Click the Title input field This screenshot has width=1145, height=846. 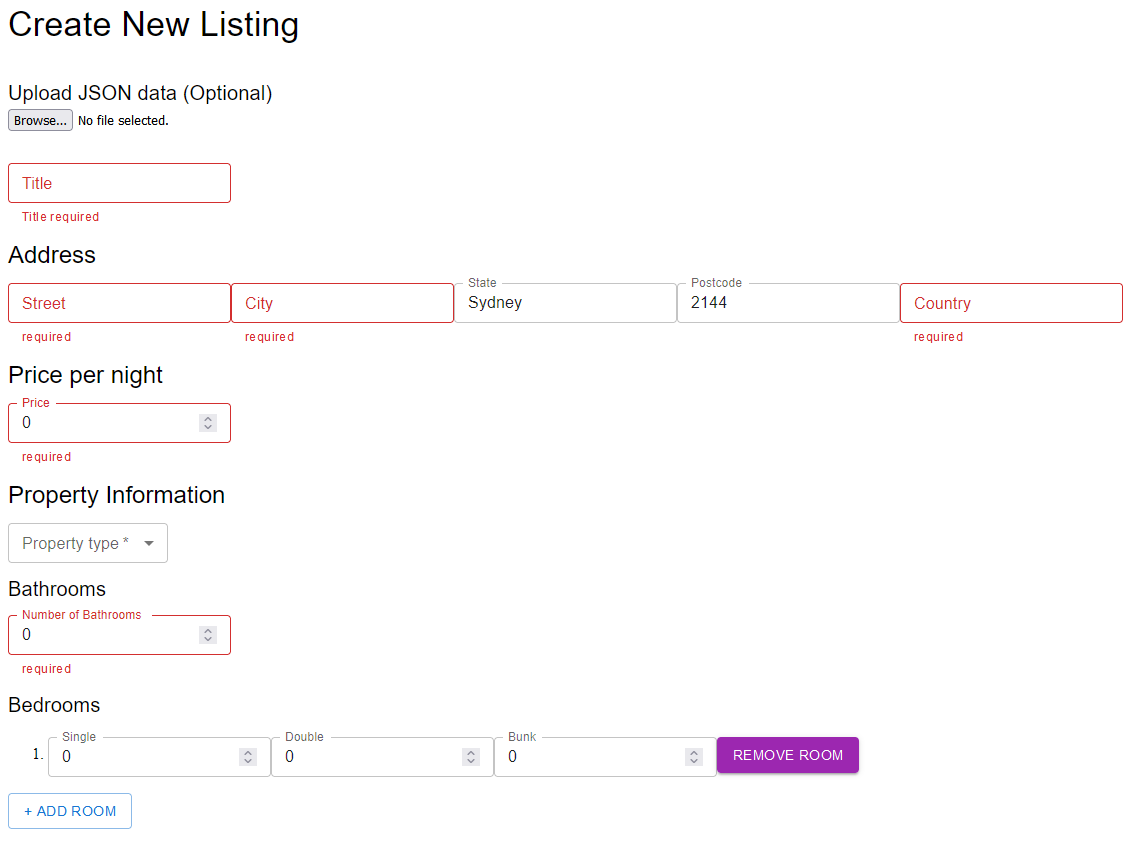[119, 183]
